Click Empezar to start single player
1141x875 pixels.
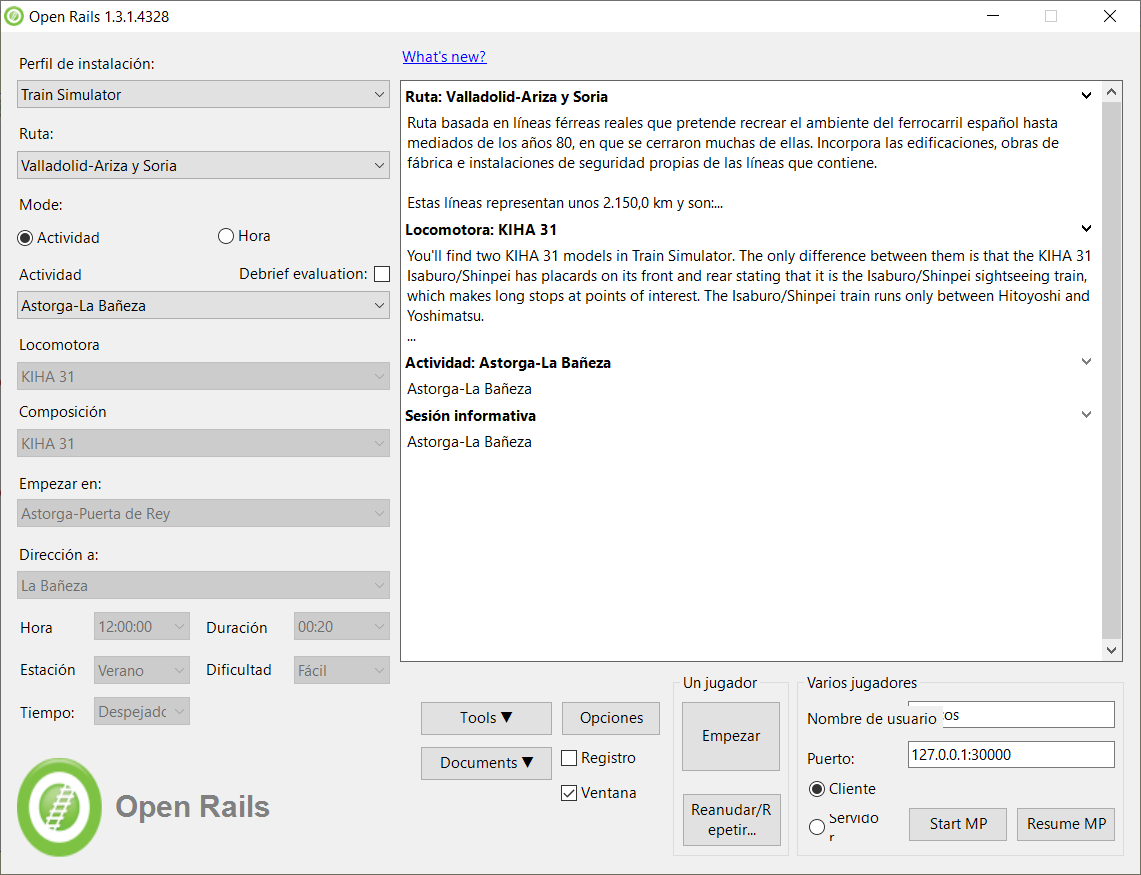(x=731, y=736)
